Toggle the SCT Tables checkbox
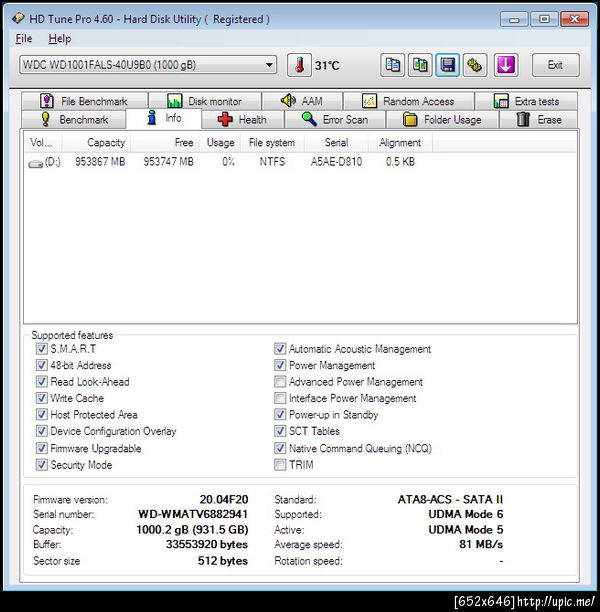 coord(280,431)
